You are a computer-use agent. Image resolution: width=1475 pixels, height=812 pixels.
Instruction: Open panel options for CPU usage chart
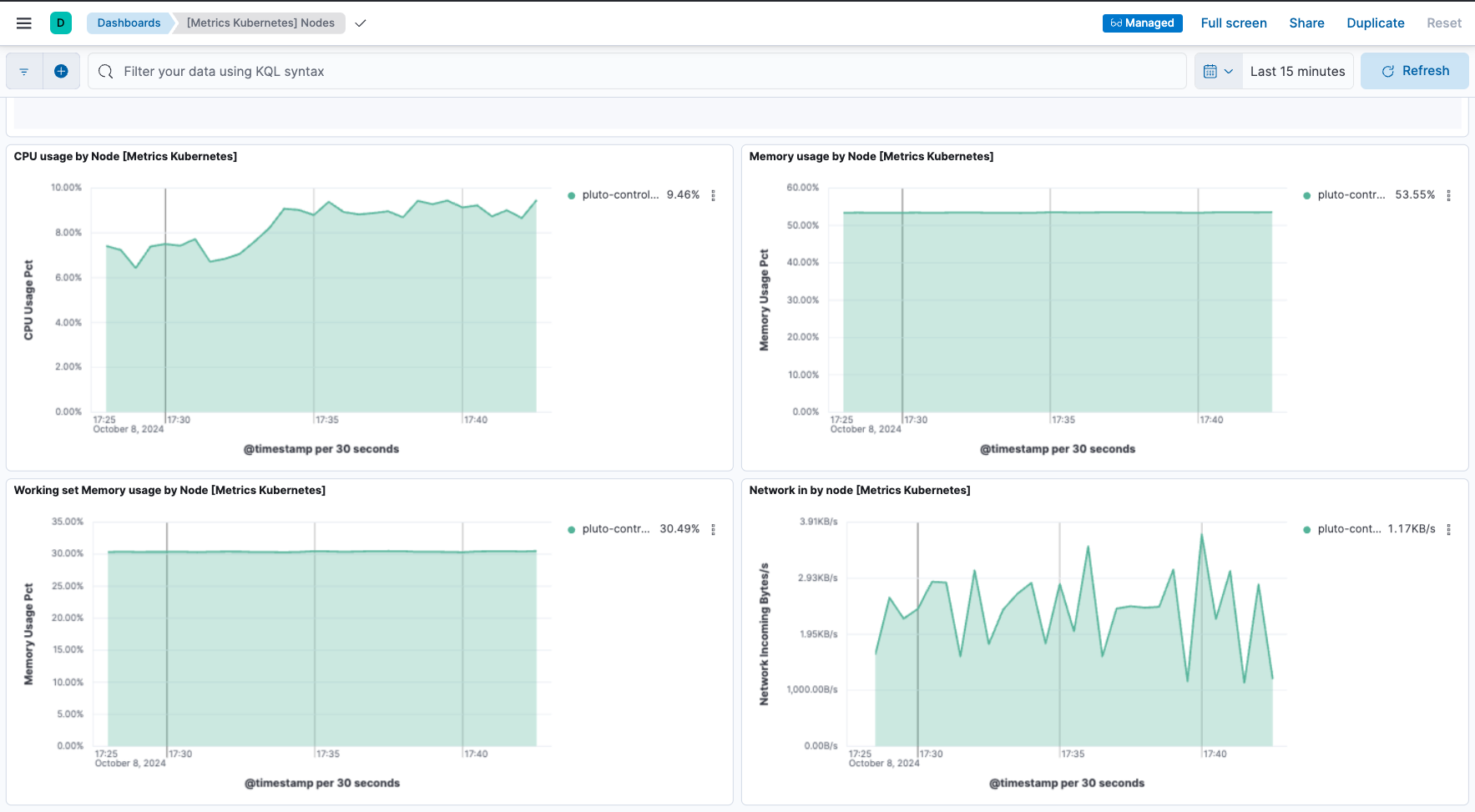tap(714, 194)
